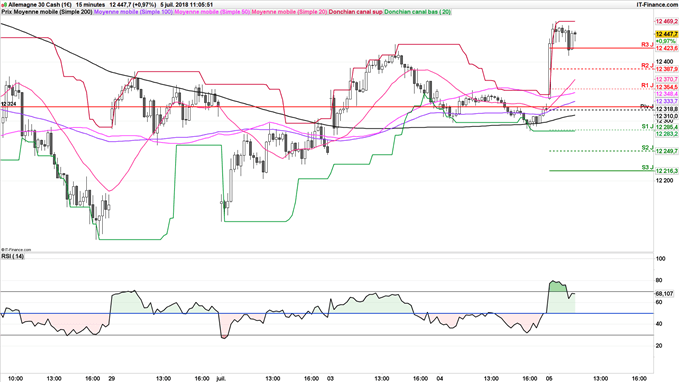Click the Piv J pivot label
Image resolution: width=679 pixels, height=382 pixels.
tap(647, 106)
